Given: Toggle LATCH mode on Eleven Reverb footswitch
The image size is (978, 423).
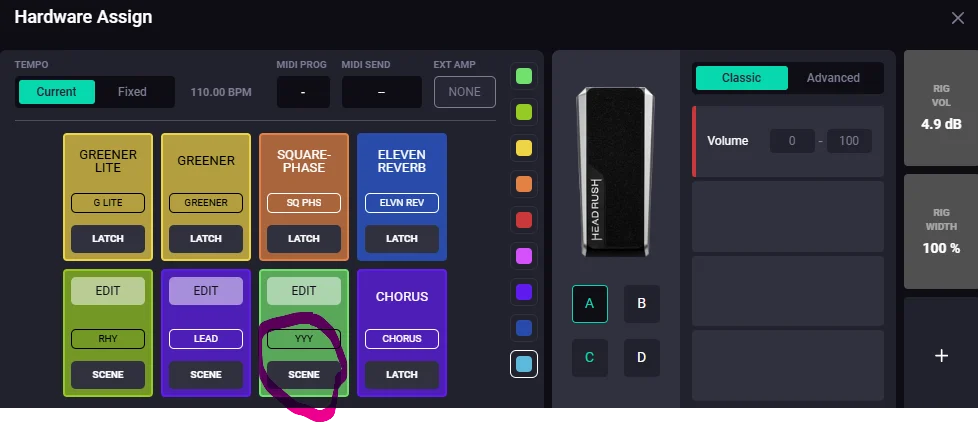Looking at the screenshot, I should (402, 239).
